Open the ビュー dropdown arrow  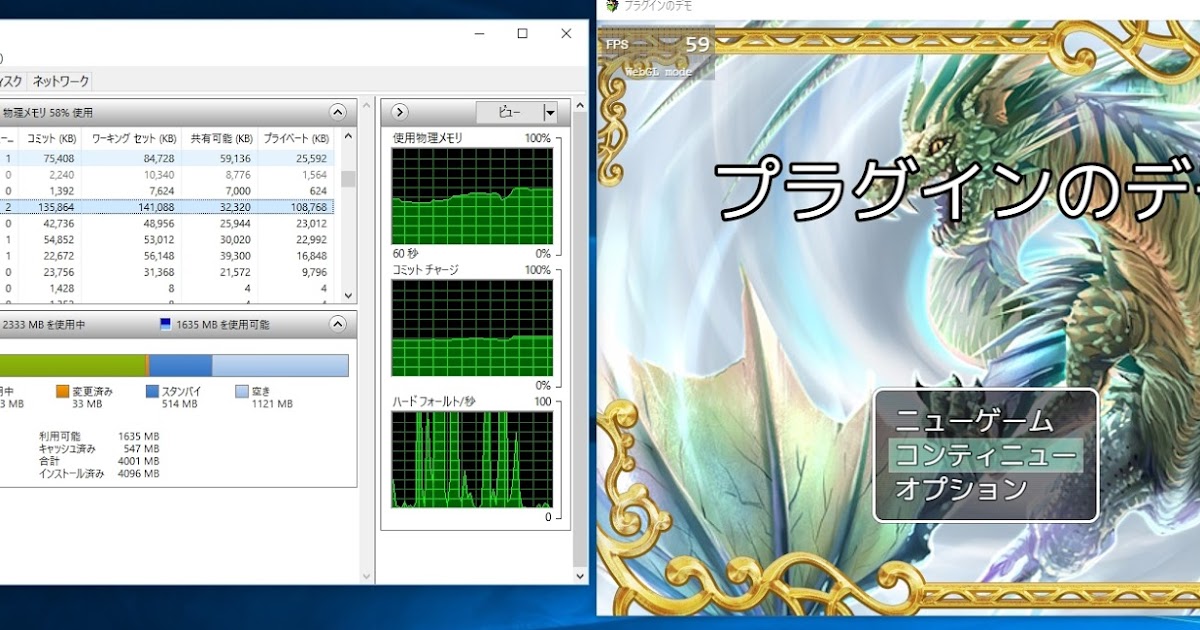coord(549,112)
